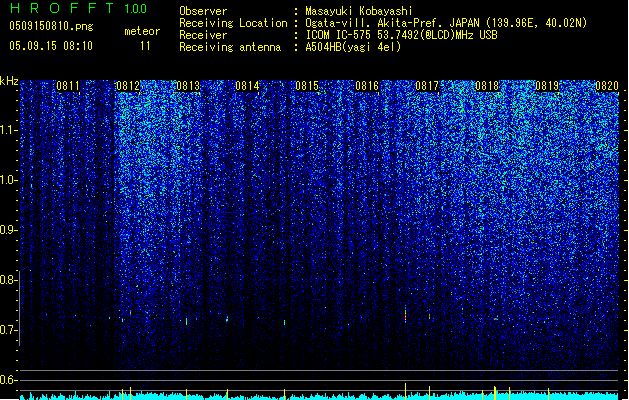Click the 0812 time marker
The image size is (629, 400).
click(x=128, y=86)
